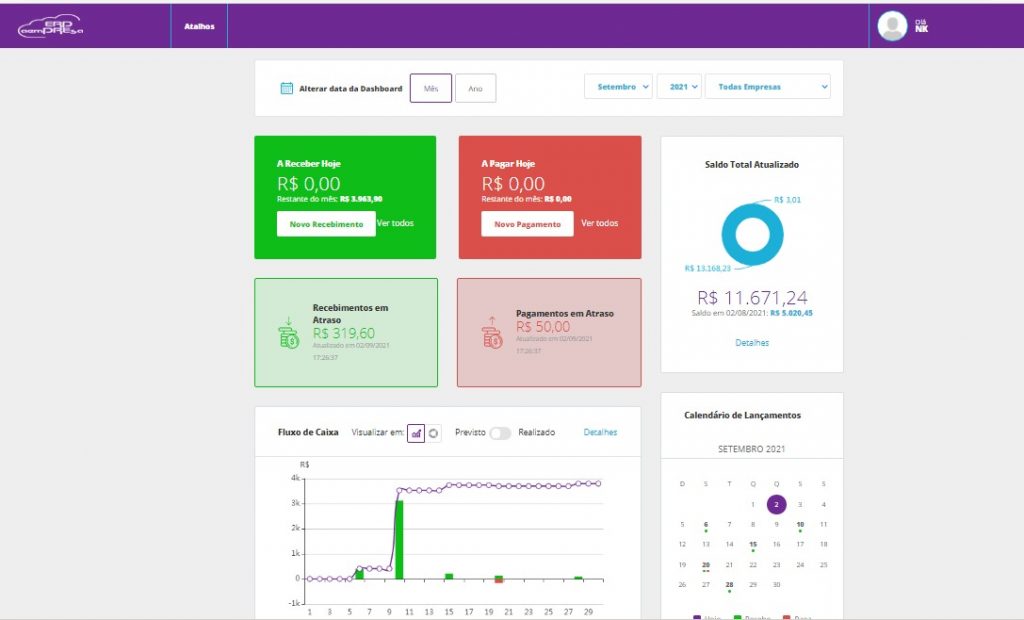The image size is (1024, 620).
Task: Select the Ano view option
Action: pos(475,88)
